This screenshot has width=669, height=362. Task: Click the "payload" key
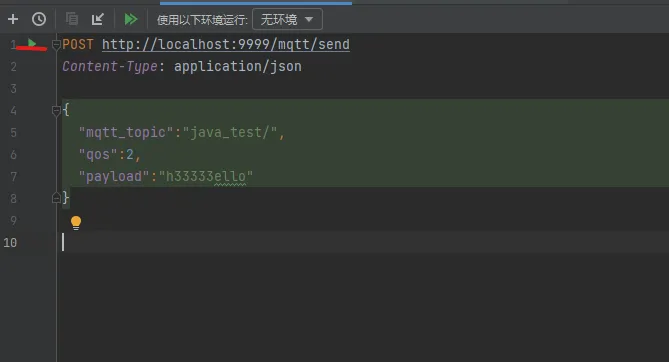[114, 176]
